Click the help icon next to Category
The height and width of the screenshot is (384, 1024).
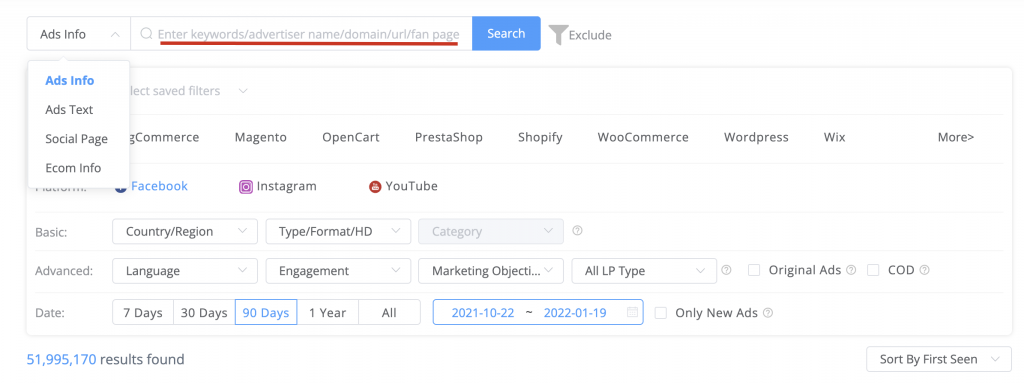pos(577,231)
